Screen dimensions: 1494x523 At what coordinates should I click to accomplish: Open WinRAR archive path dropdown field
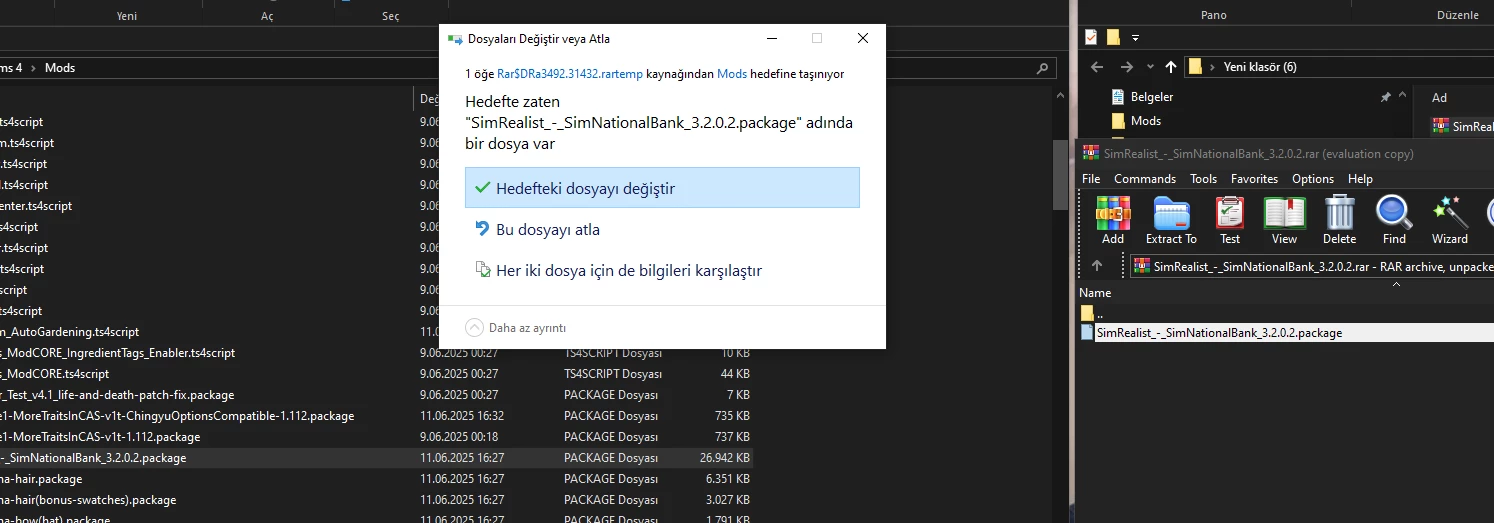click(1312, 267)
